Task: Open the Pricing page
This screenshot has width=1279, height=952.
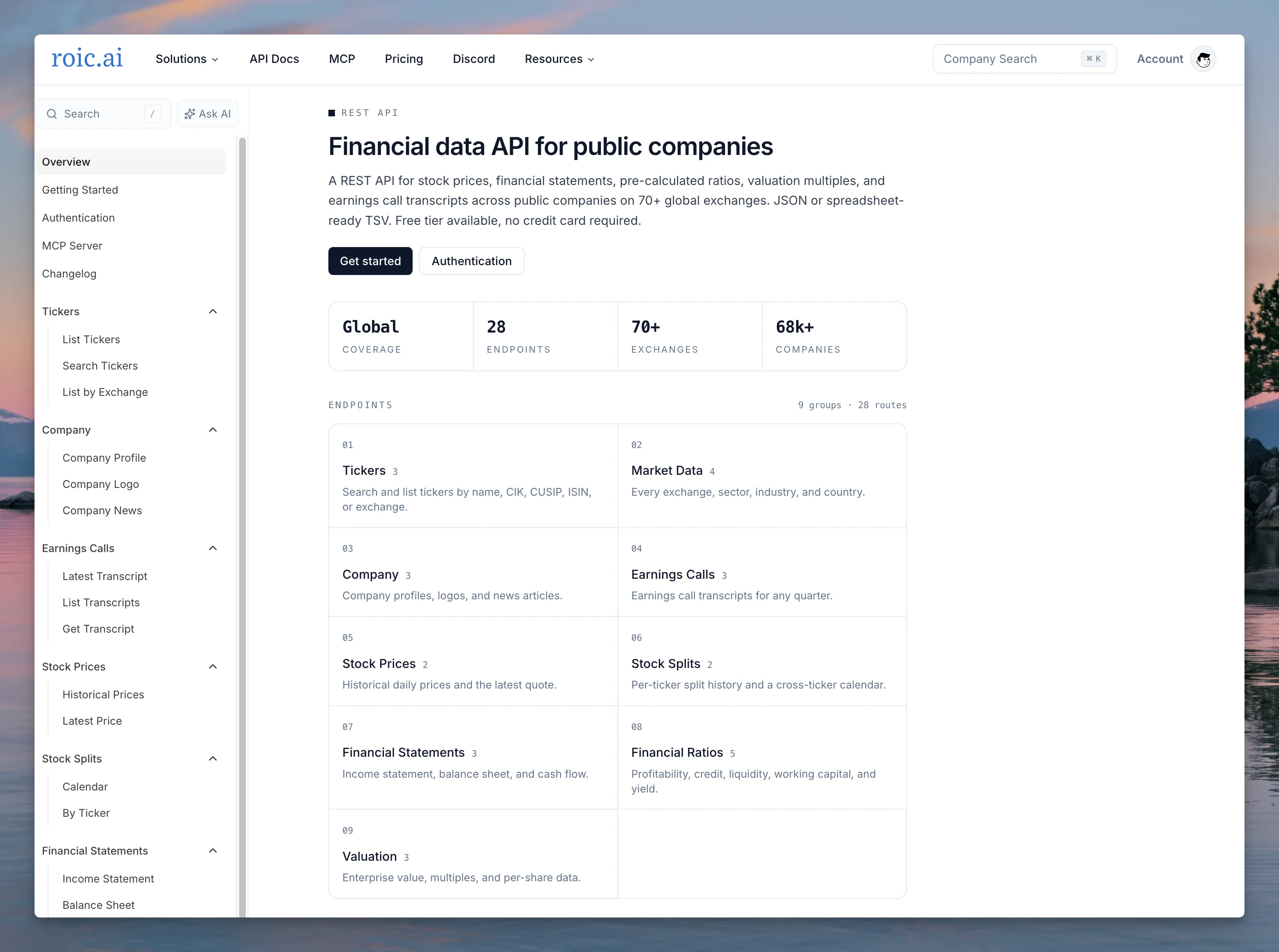Action: (x=404, y=59)
